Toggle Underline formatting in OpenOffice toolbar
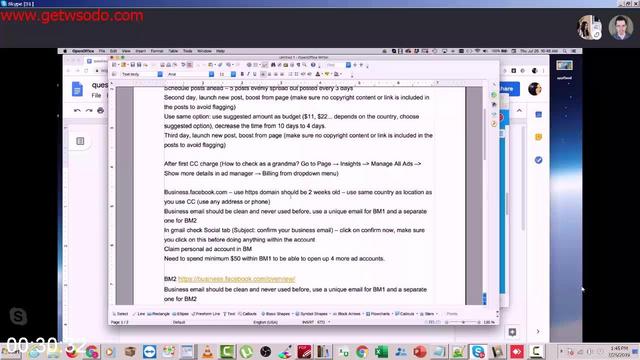This screenshot has height=360, width=640. coord(254,74)
